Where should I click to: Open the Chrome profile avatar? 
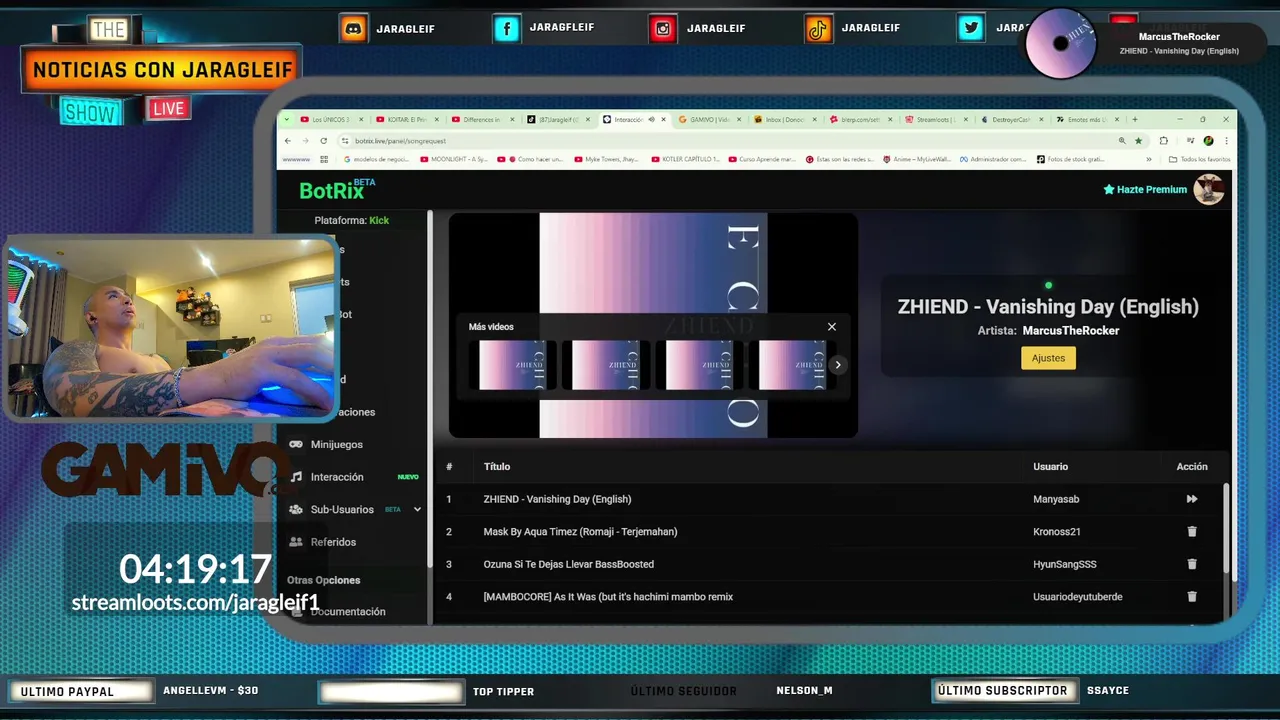coord(1208,141)
